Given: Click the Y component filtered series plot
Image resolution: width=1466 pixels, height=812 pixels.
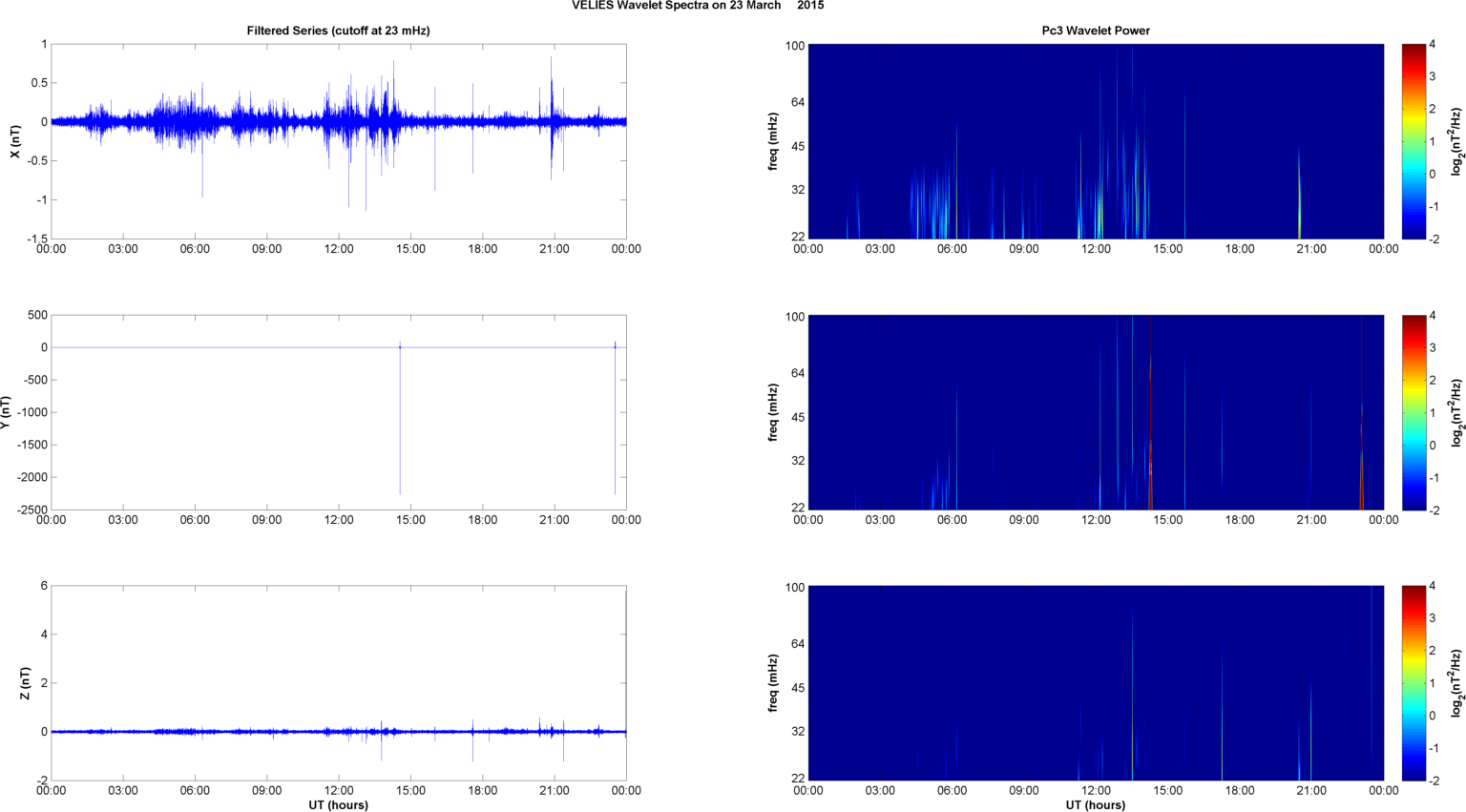Looking at the screenshot, I should 339,412.
